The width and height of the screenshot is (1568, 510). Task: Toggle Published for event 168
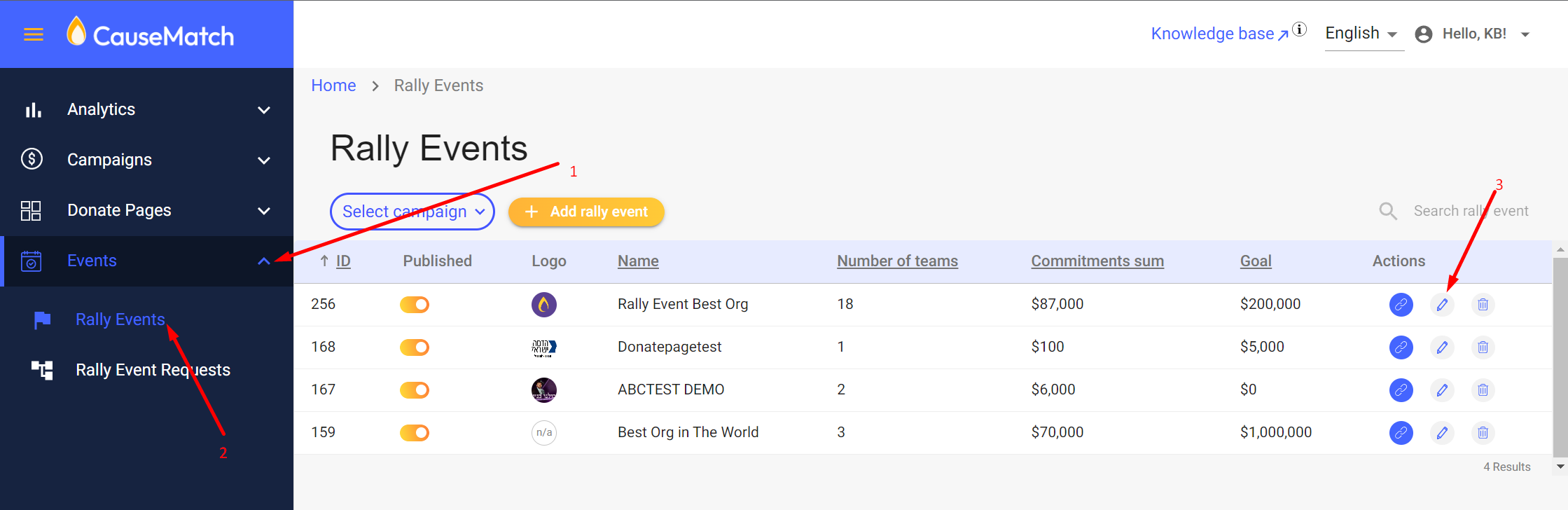click(x=415, y=347)
